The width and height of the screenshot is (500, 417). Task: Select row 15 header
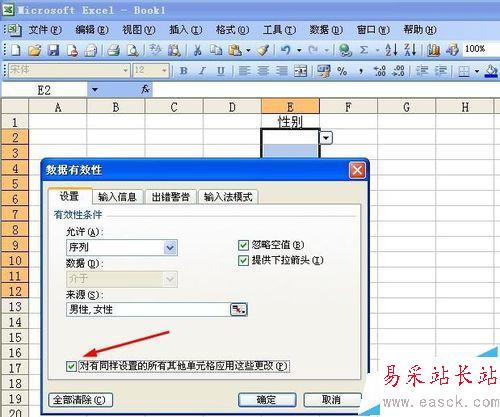15,337
